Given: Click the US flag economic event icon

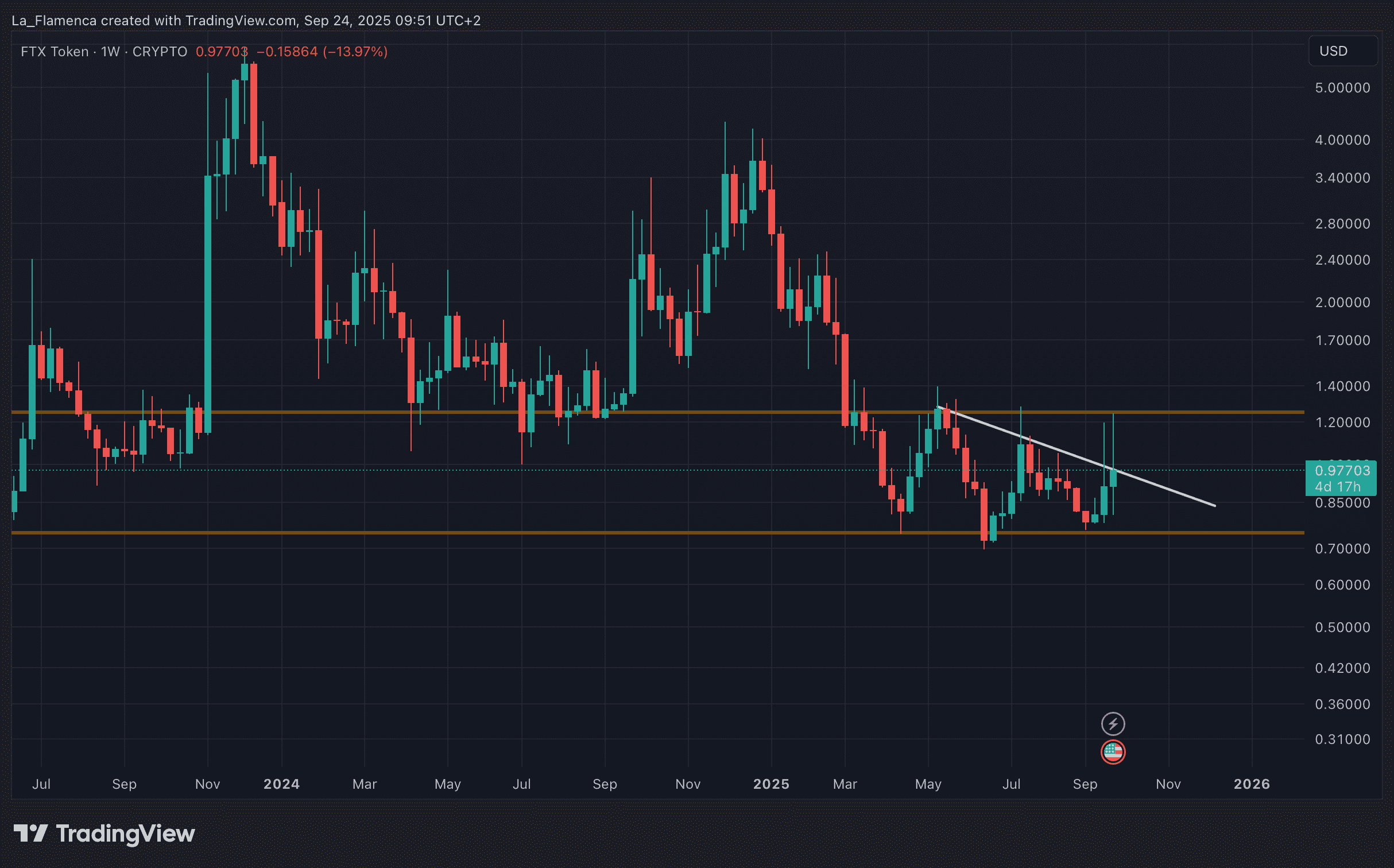Looking at the screenshot, I should [1113, 751].
